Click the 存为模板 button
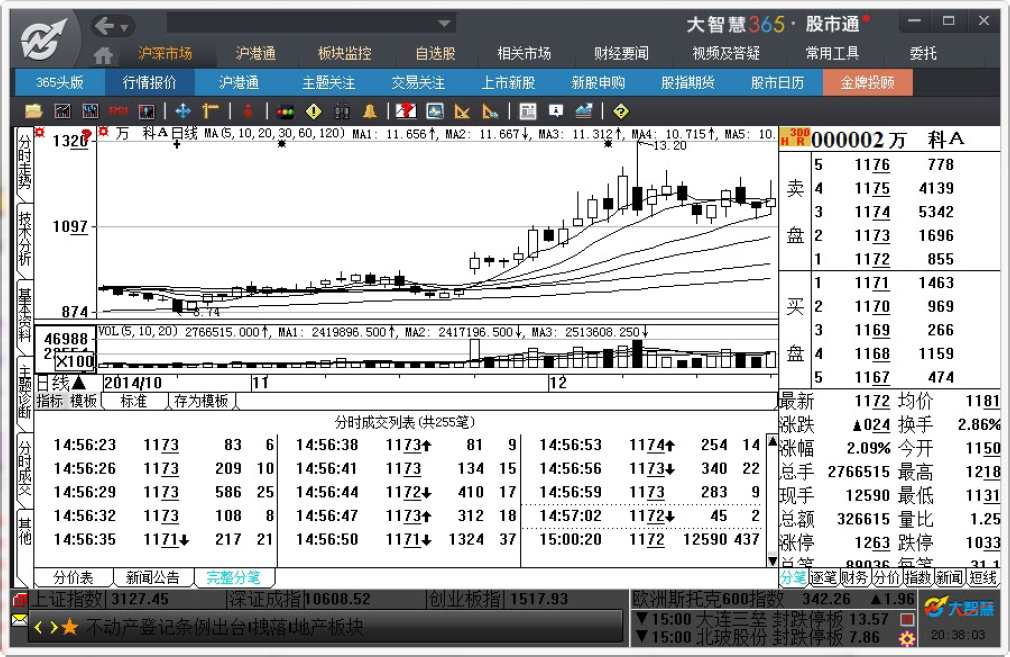The image size is (1010, 657). click(x=201, y=401)
